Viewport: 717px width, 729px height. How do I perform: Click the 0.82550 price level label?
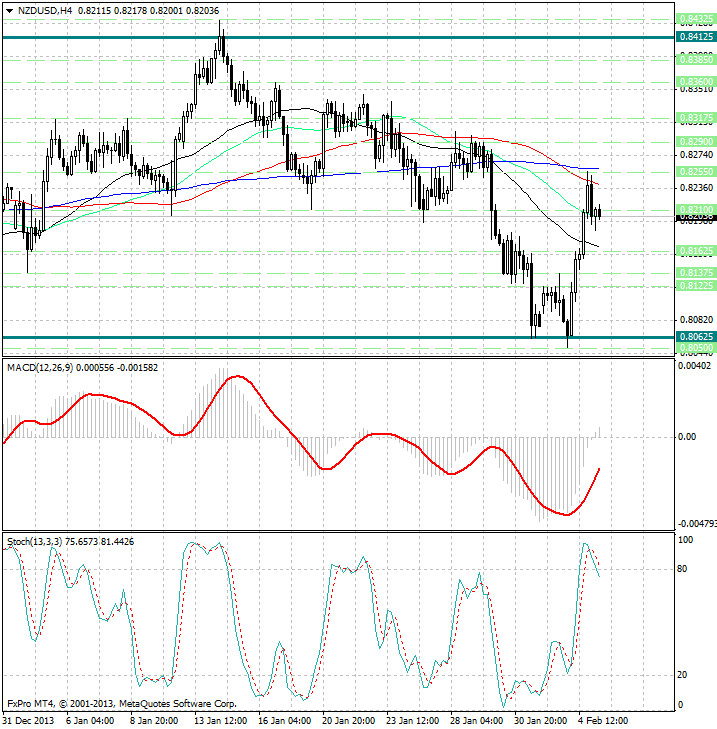(696, 172)
